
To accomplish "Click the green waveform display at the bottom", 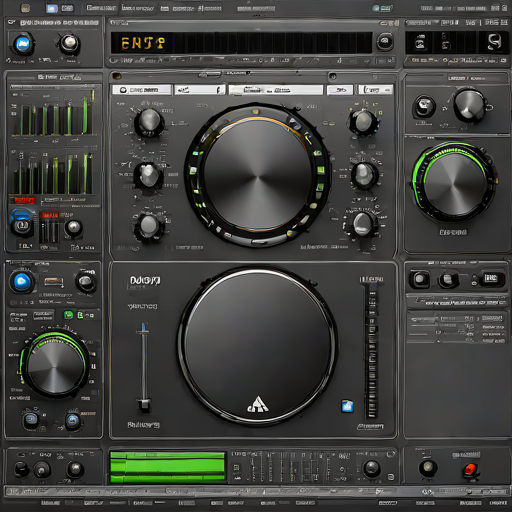I will click(x=168, y=467).
